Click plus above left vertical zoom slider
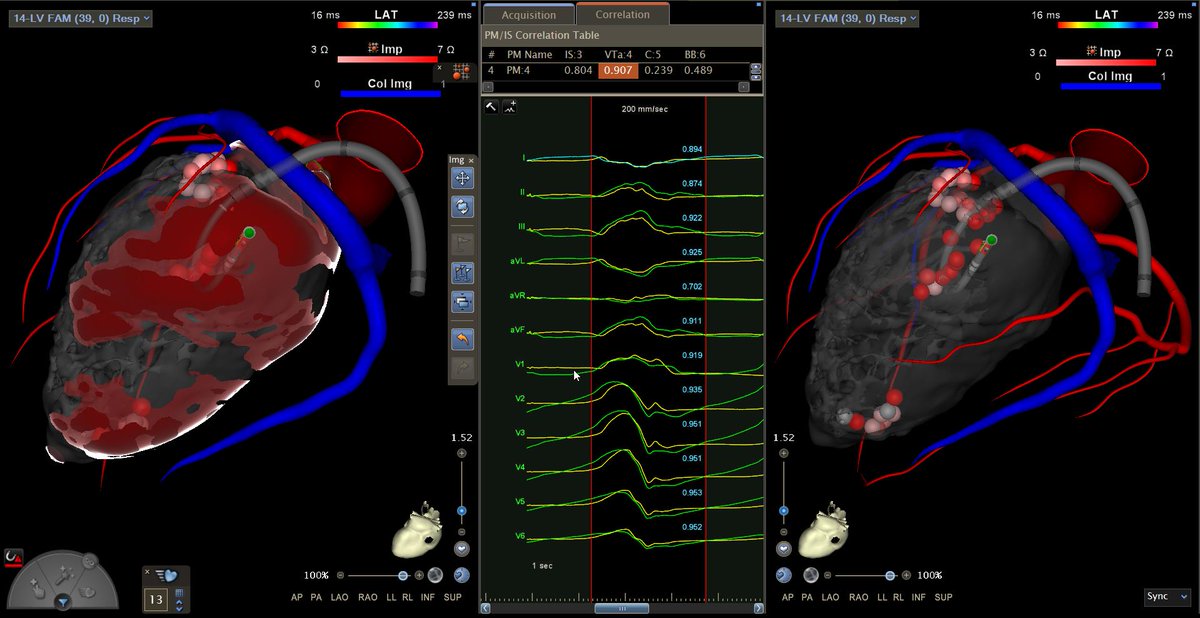1200x618 pixels. [462, 453]
